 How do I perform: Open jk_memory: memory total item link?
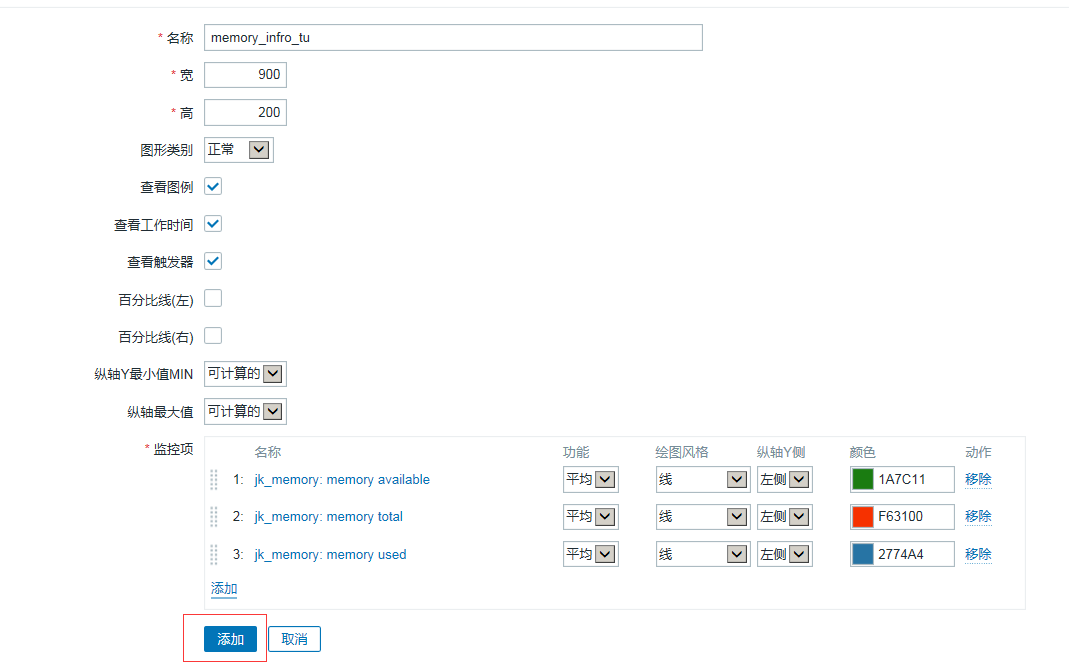tap(329, 517)
